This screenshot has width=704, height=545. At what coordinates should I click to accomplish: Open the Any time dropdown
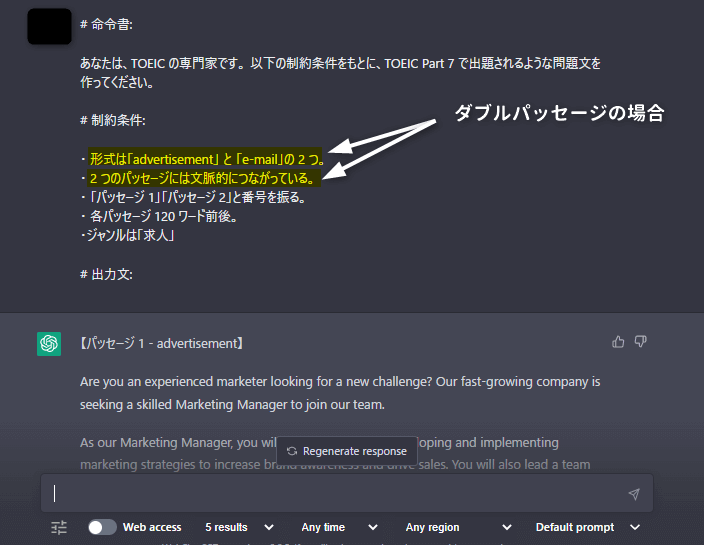[x=339, y=527]
